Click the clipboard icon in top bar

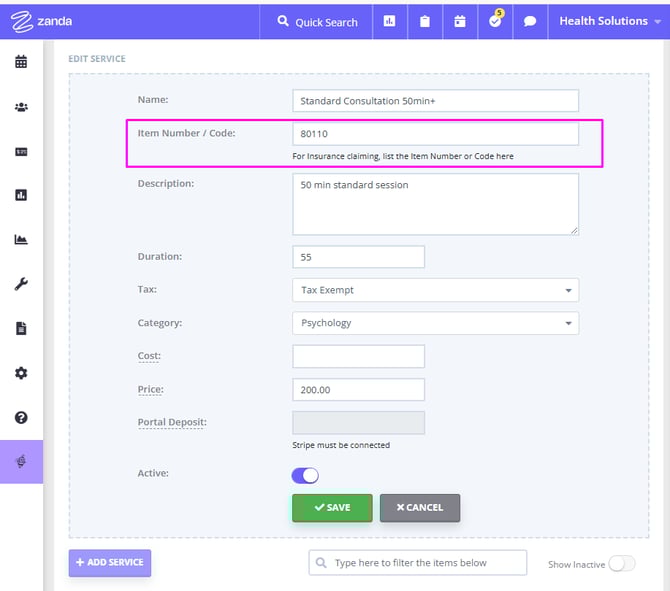coord(425,21)
